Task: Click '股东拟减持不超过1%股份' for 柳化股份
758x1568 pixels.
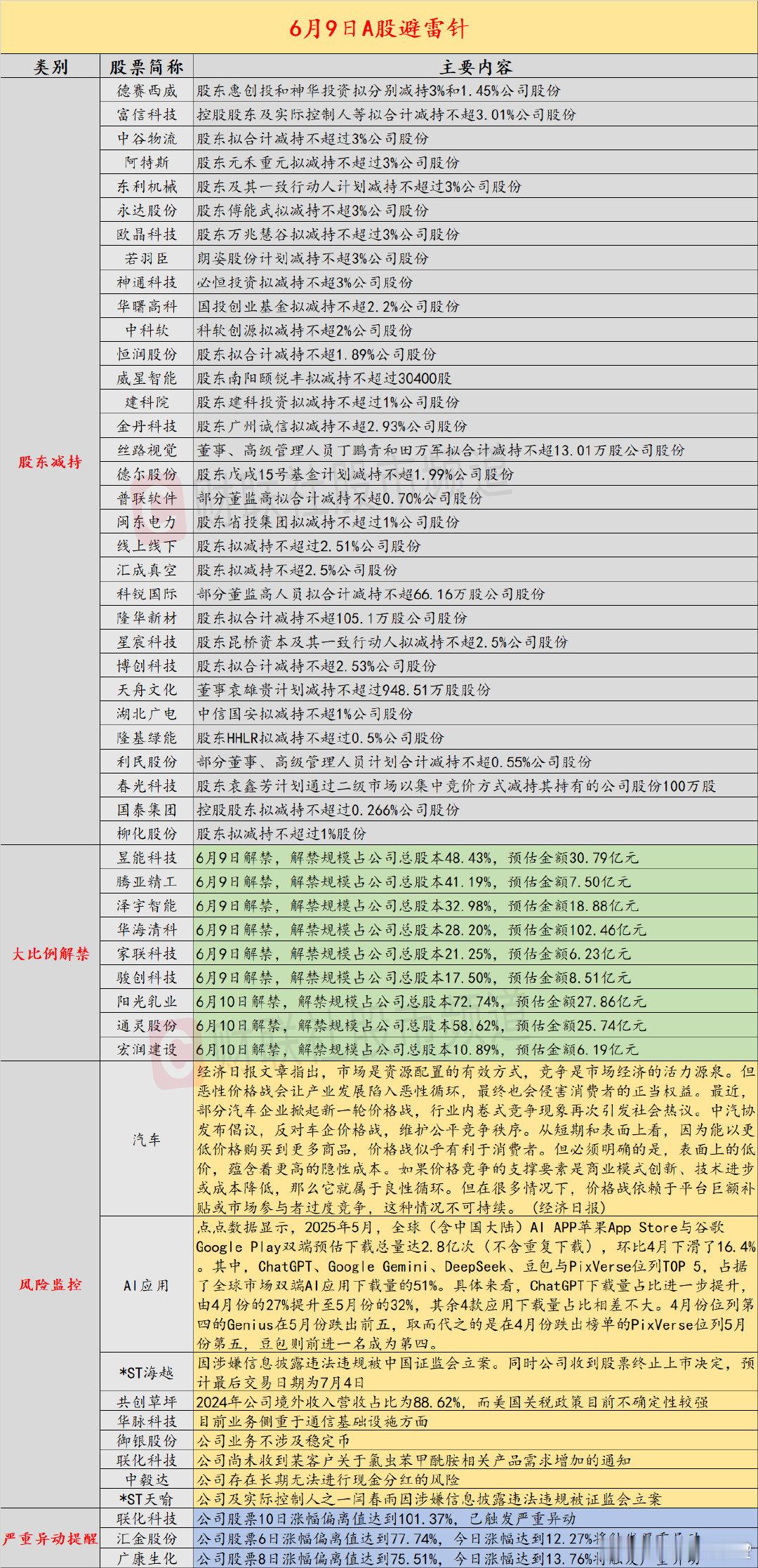Action: [281, 834]
